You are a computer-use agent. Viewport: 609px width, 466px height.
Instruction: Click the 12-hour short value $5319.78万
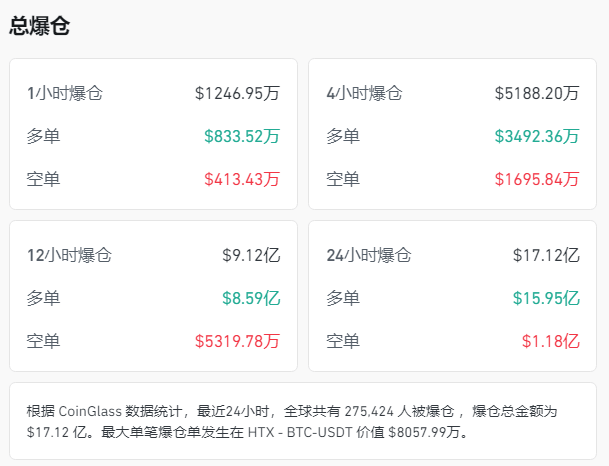[x=238, y=341]
